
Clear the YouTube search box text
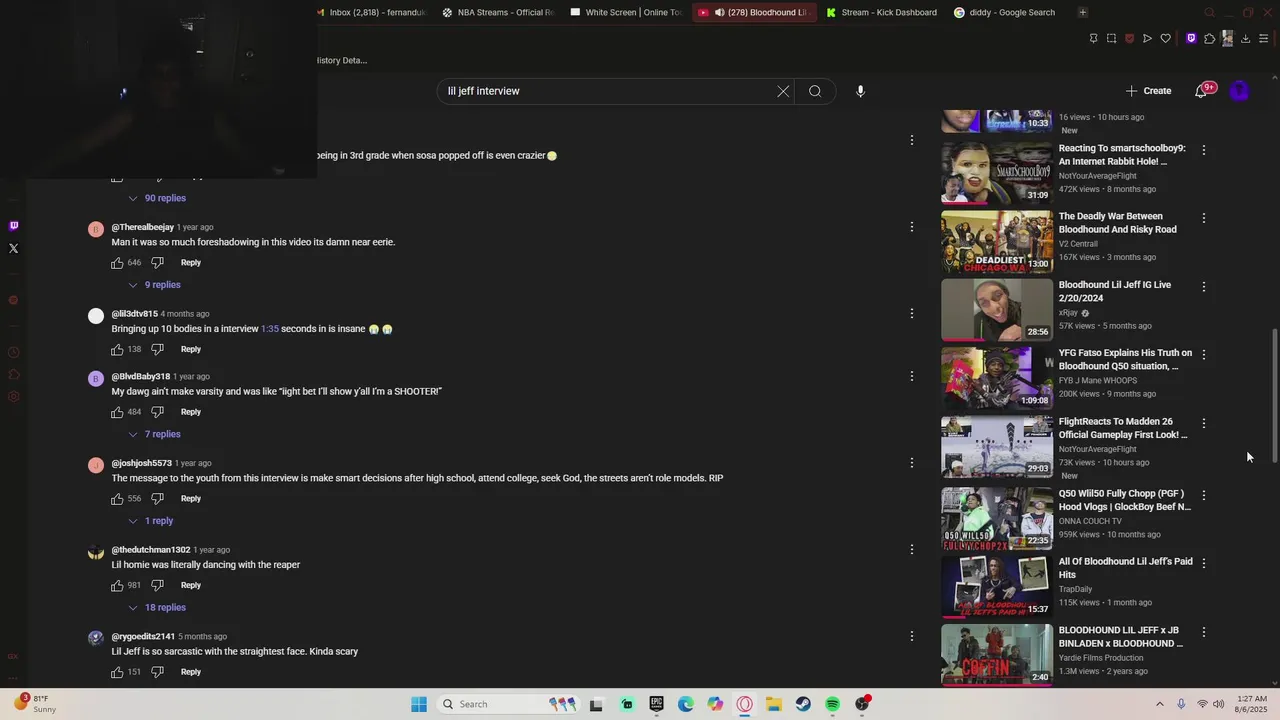(783, 91)
